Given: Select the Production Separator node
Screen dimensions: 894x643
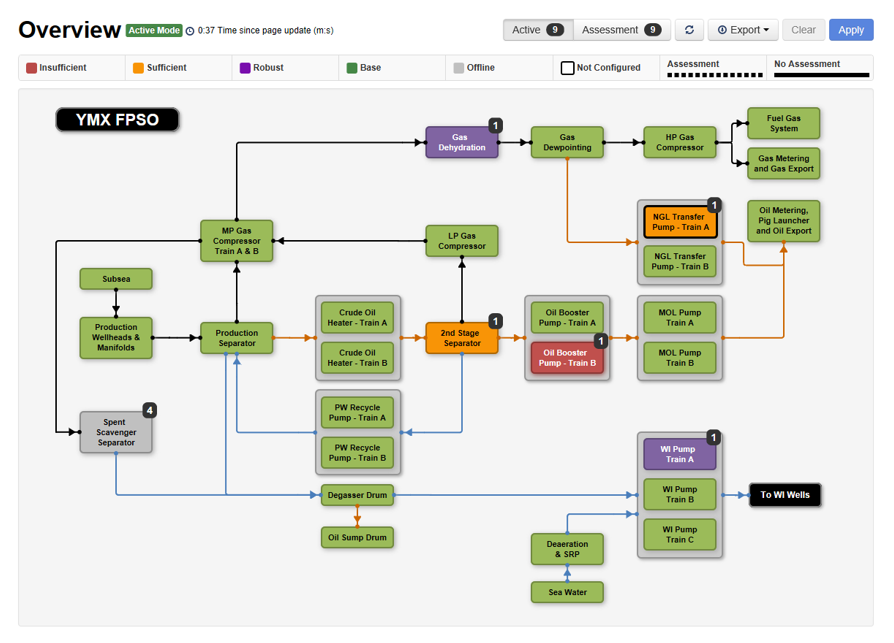Looking at the screenshot, I should tap(237, 338).
